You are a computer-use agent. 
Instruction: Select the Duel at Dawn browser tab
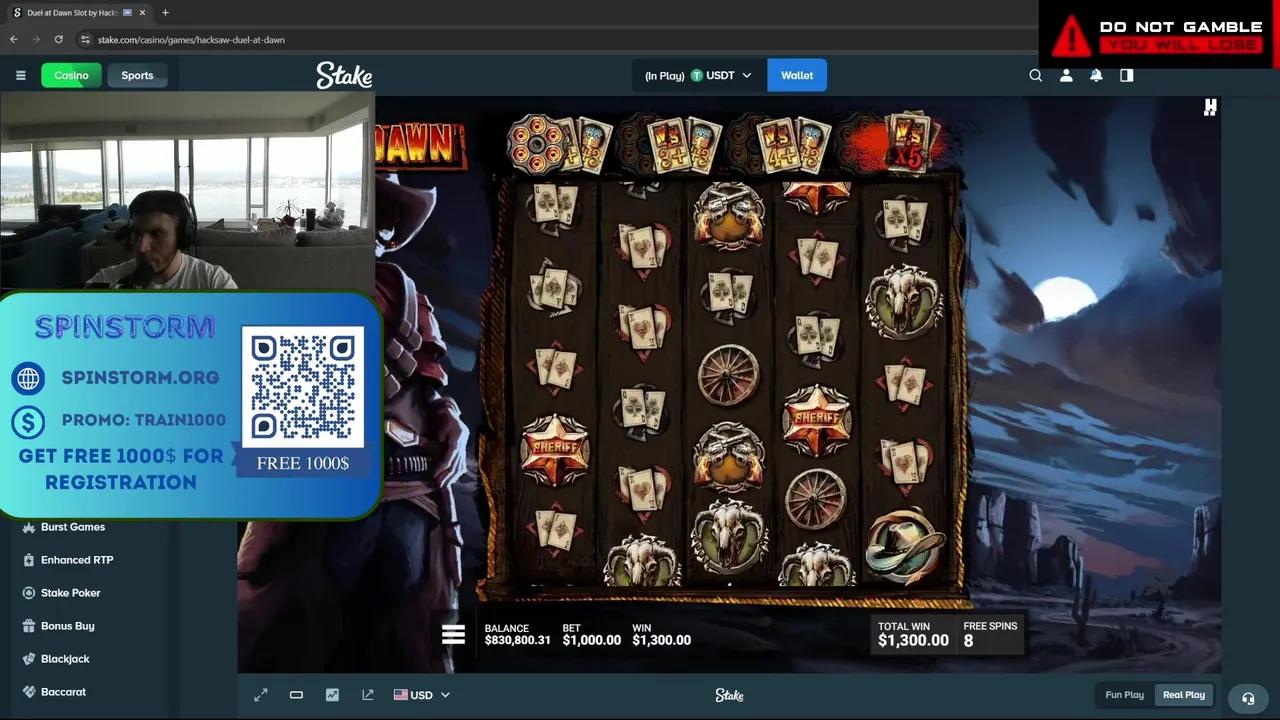click(x=80, y=13)
